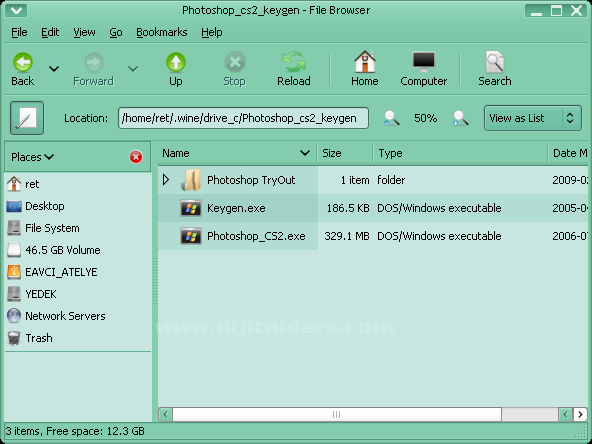Go to the Home folder
592x444 pixels.
click(x=364, y=69)
